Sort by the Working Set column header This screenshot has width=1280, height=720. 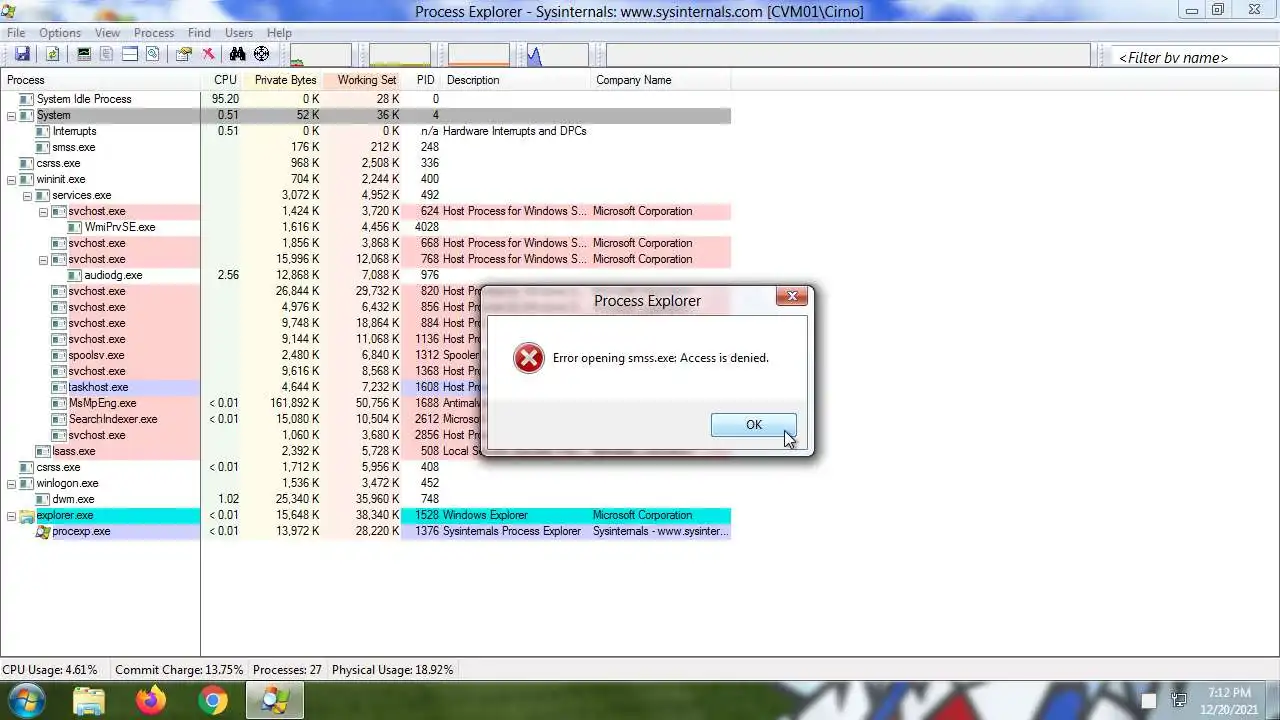pyautogui.click(x=363, y=80)
